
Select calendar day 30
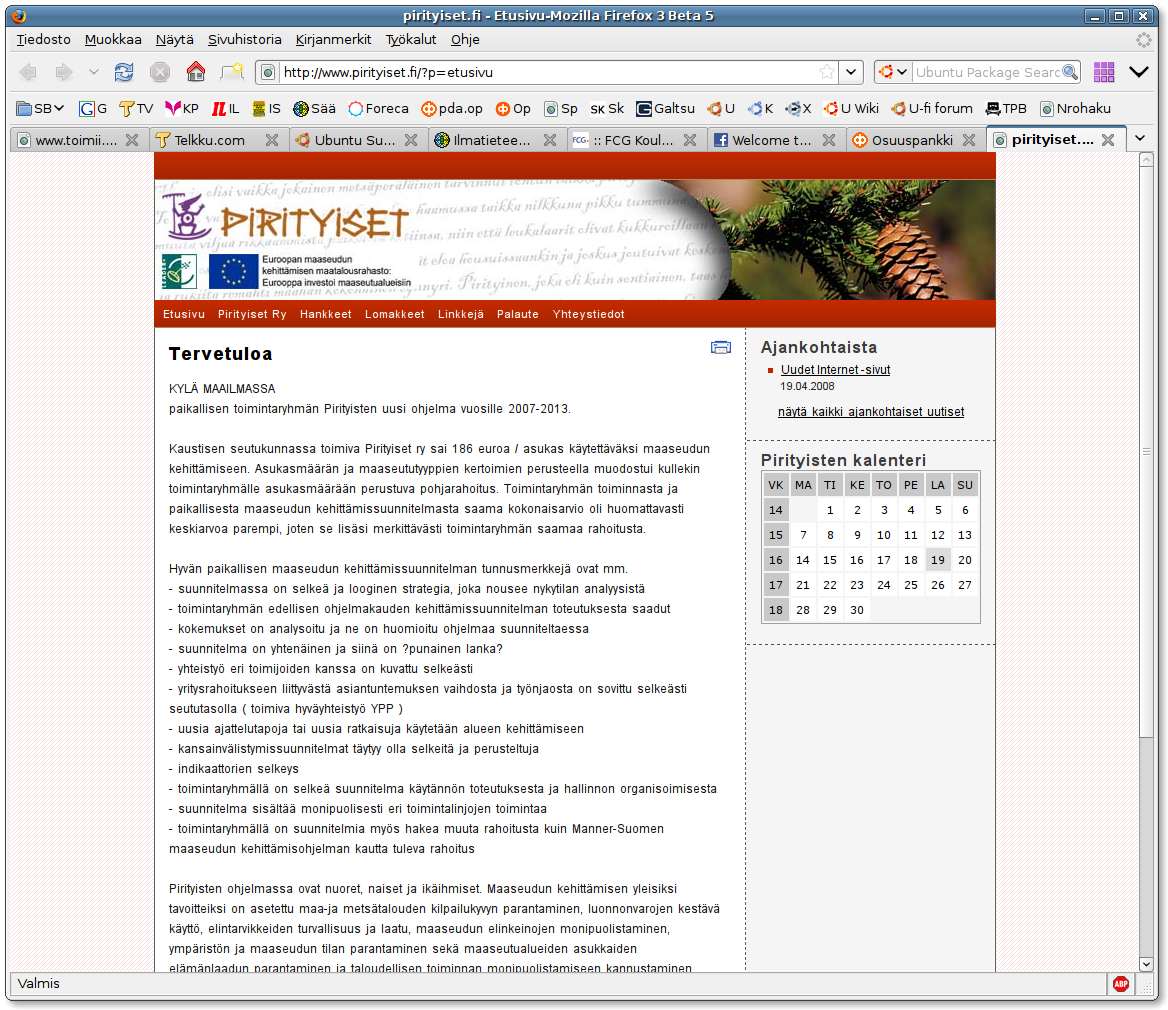pos(857,610)
